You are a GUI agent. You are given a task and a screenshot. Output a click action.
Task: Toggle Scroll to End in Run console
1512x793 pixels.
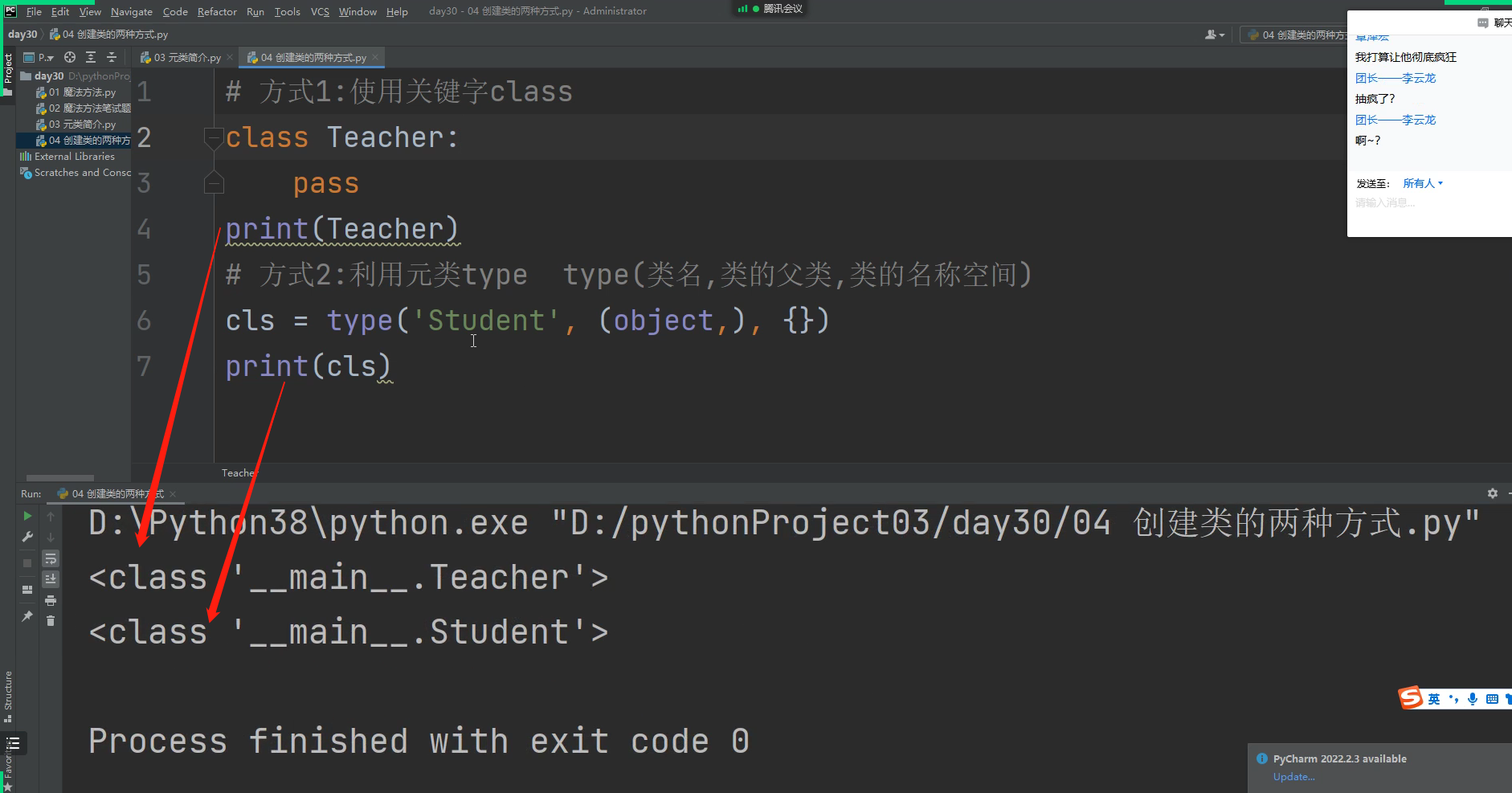click(51, 579)
